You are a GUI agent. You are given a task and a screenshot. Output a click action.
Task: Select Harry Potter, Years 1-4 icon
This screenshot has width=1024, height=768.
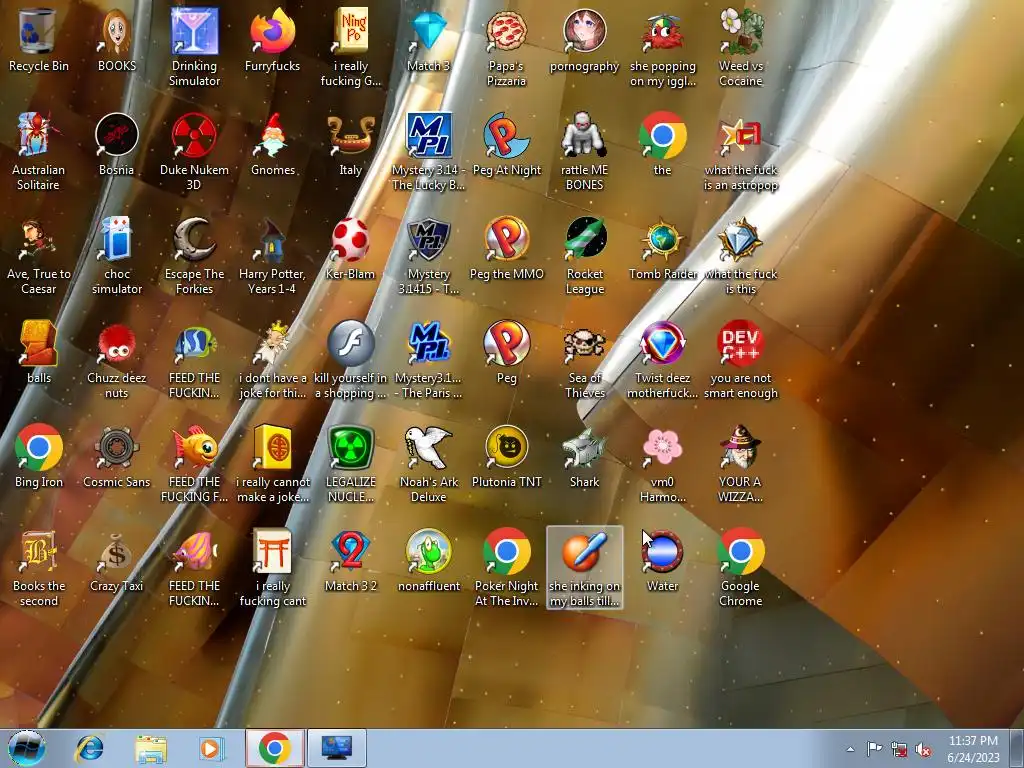[272, 240]
